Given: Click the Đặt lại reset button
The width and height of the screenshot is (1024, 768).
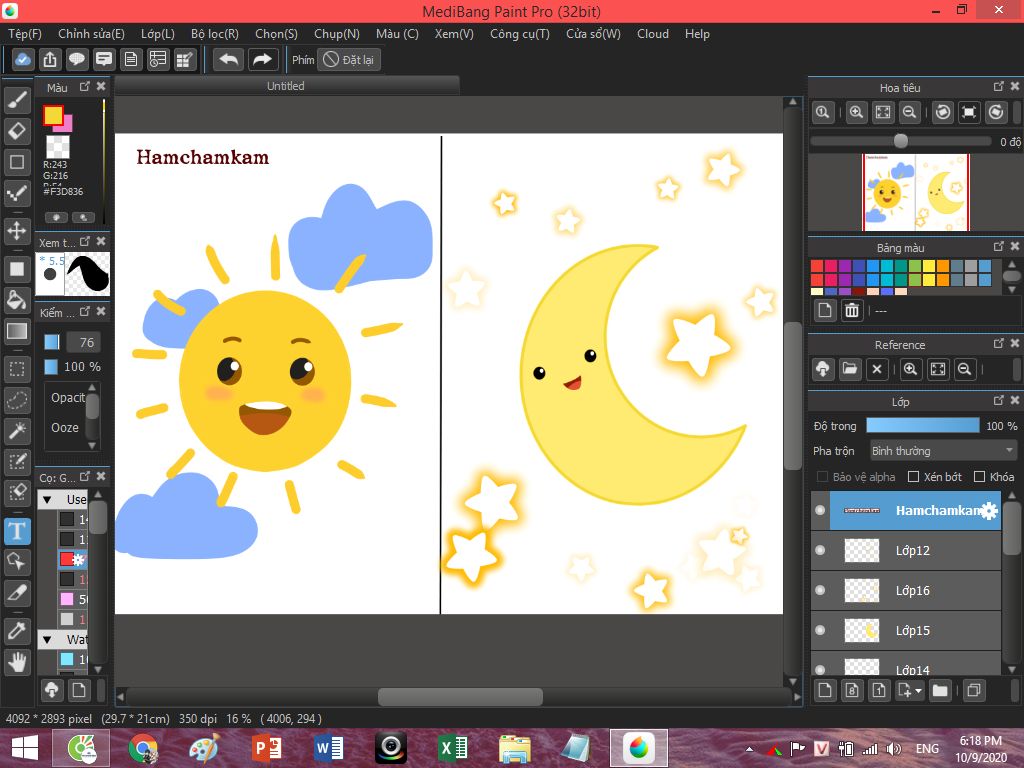Looking at the screenshot, I should click(x=349, y=60).
